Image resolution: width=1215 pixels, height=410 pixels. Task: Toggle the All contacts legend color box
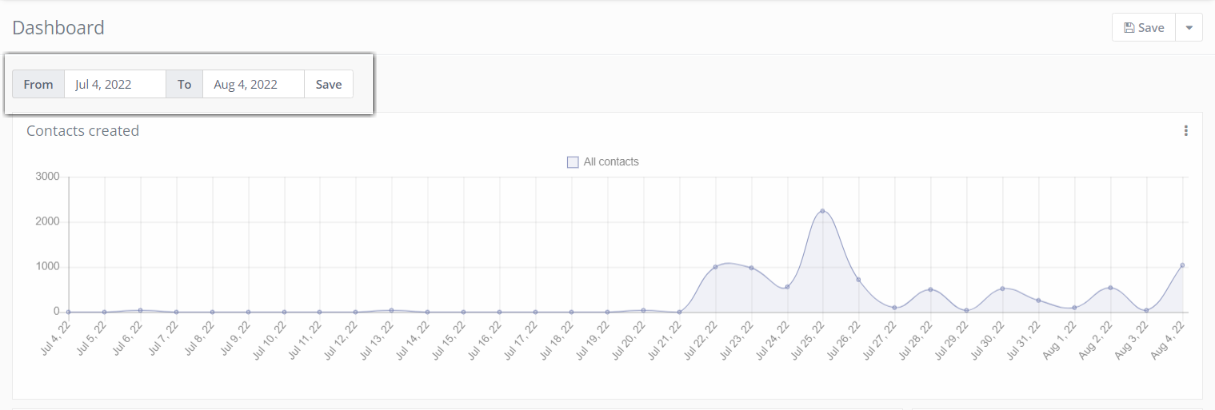573,162
